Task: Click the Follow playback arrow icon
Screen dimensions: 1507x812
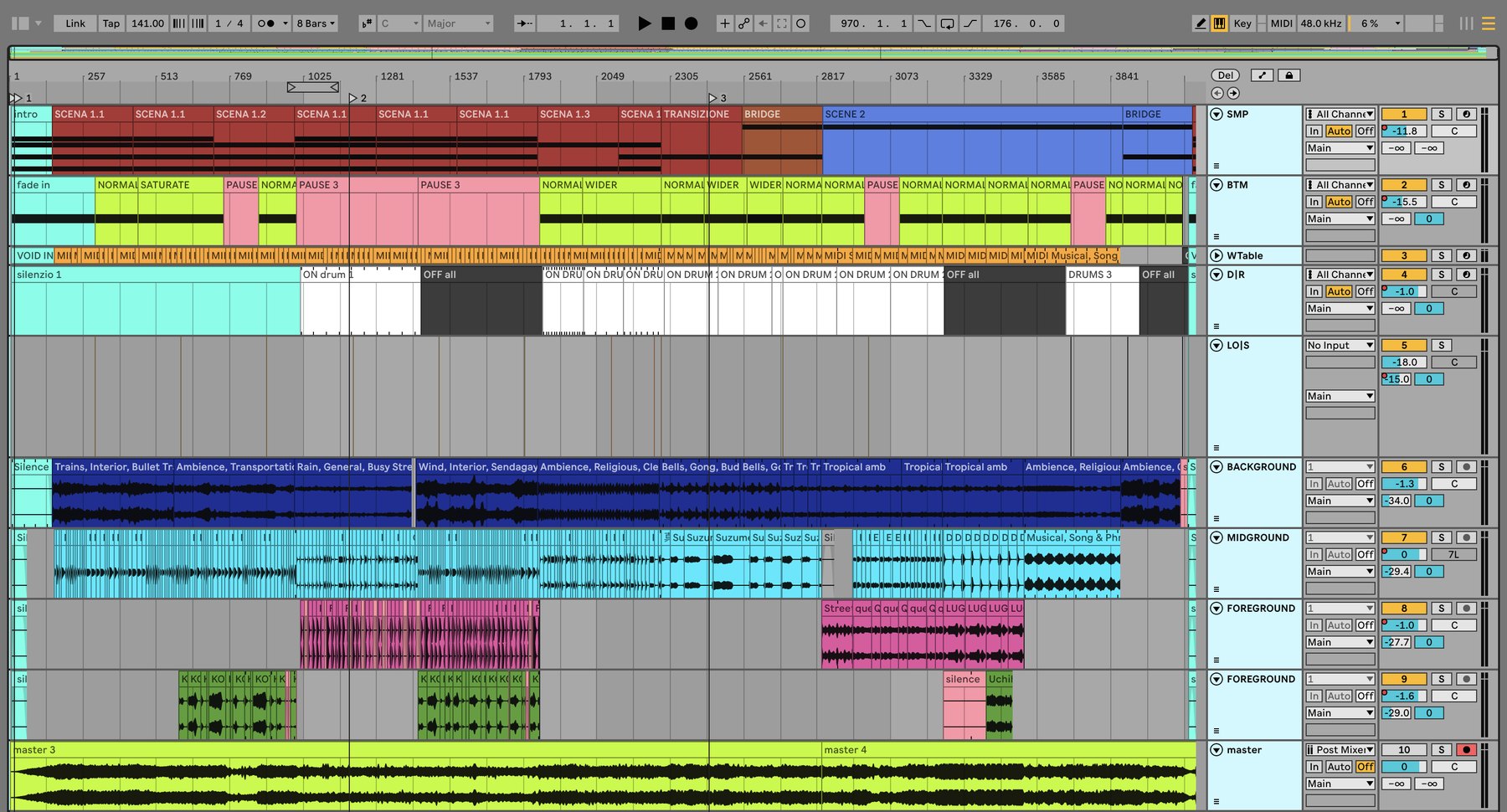Action: coord(525,23)
